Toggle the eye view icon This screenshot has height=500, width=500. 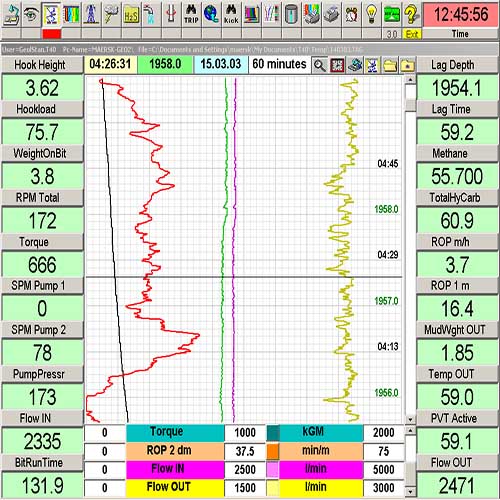31,15
